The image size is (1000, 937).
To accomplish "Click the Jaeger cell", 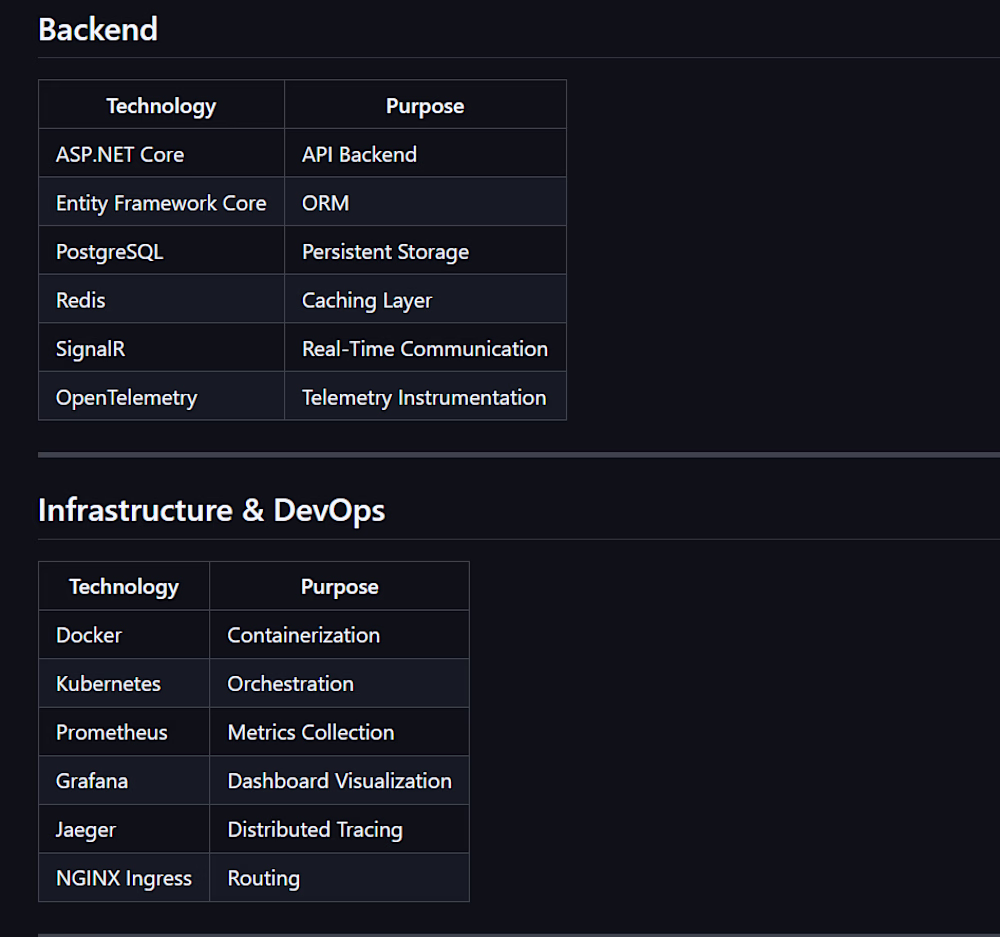I will tap(124, 829).
